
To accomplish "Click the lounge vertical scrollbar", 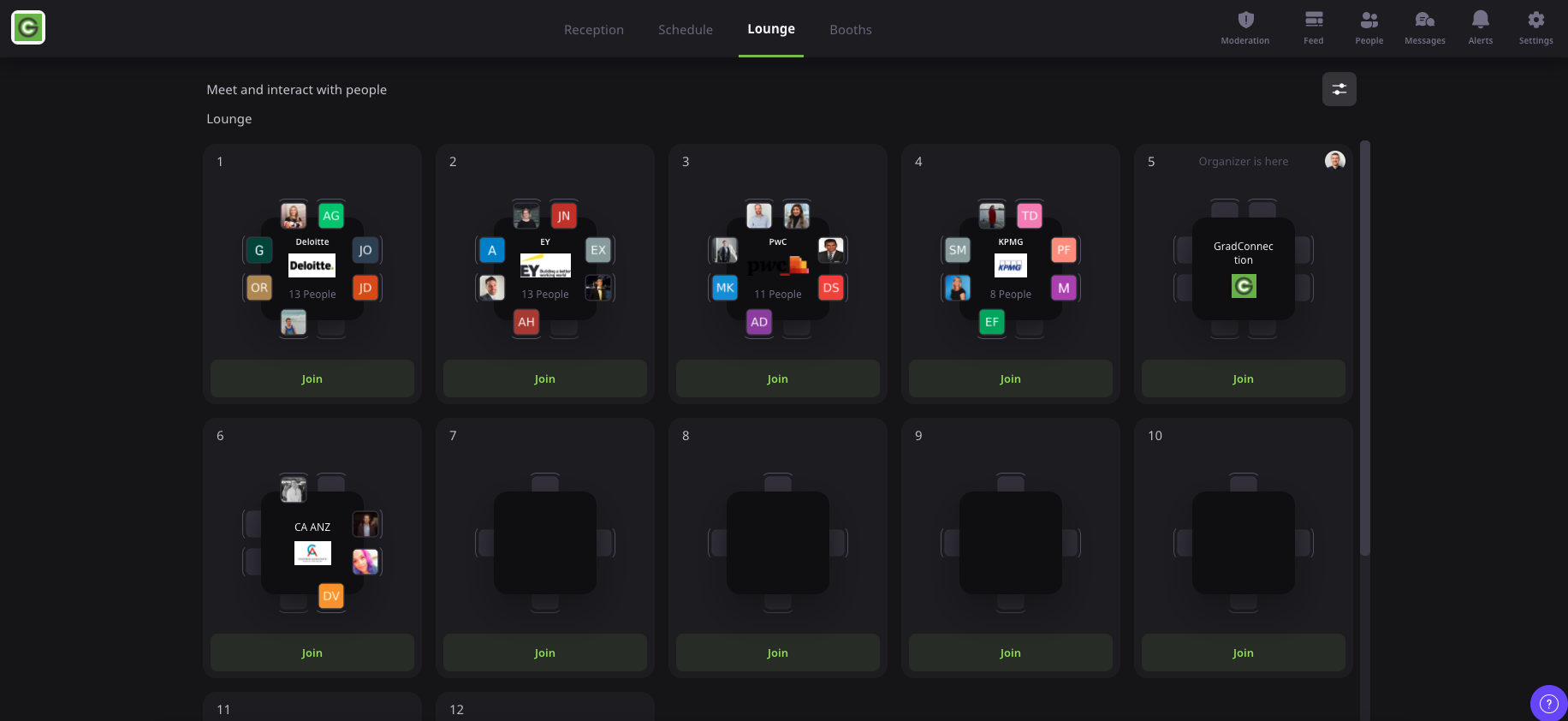I will point(1365,348).
